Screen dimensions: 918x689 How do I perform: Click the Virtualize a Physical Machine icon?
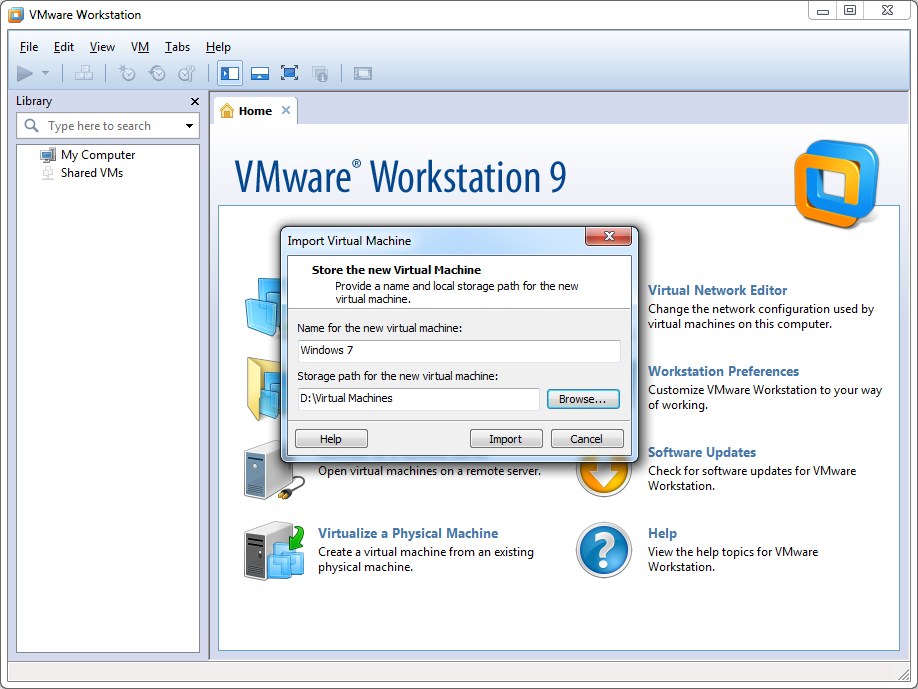(274, 551)
